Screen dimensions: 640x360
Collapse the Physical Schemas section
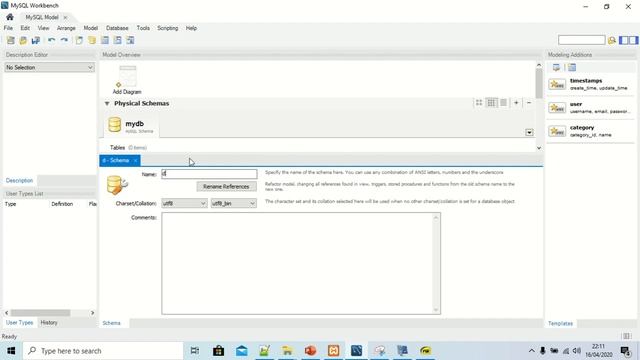point(107,103)
